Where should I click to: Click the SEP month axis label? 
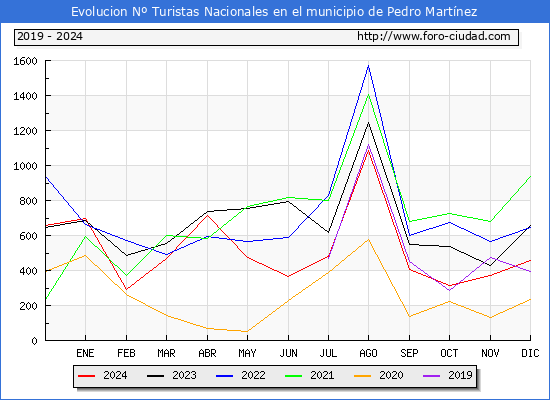409,353
